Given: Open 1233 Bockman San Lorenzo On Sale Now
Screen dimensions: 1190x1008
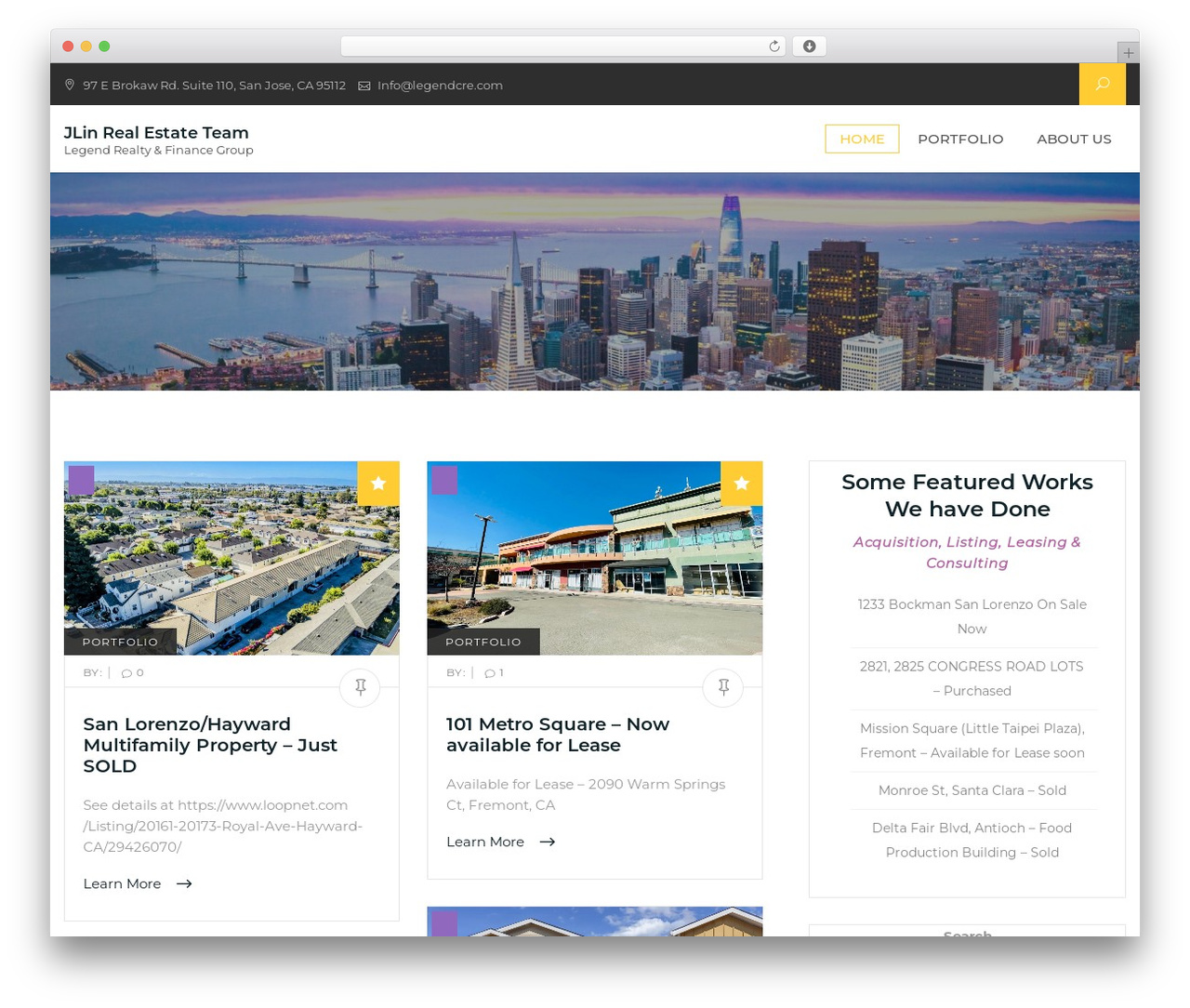Looking at the screenshot, I should tap(972, 617).
